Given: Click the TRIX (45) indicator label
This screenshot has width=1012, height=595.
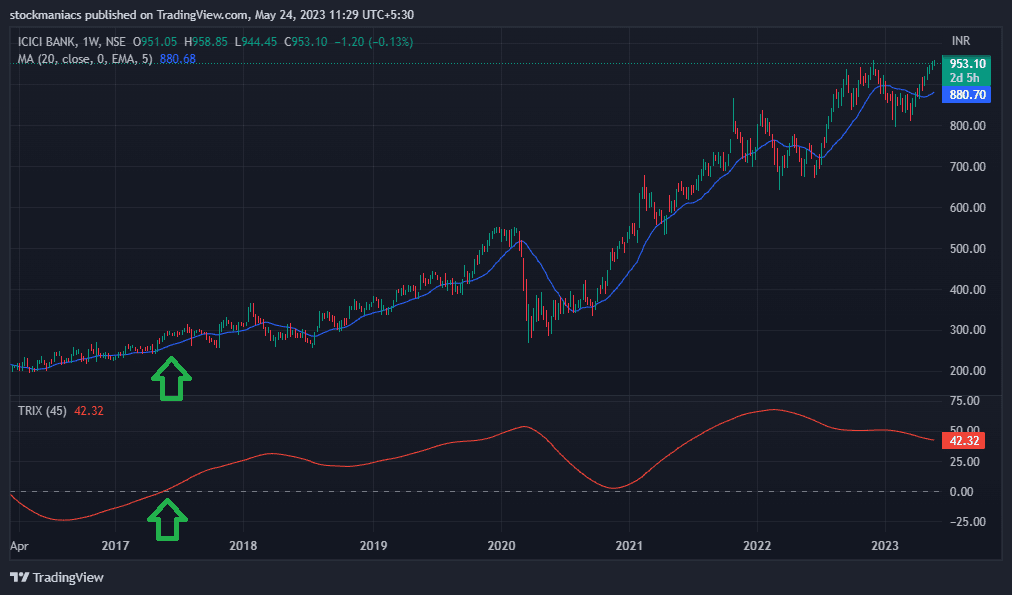Looking at the screenshot, I should point(42,411).
